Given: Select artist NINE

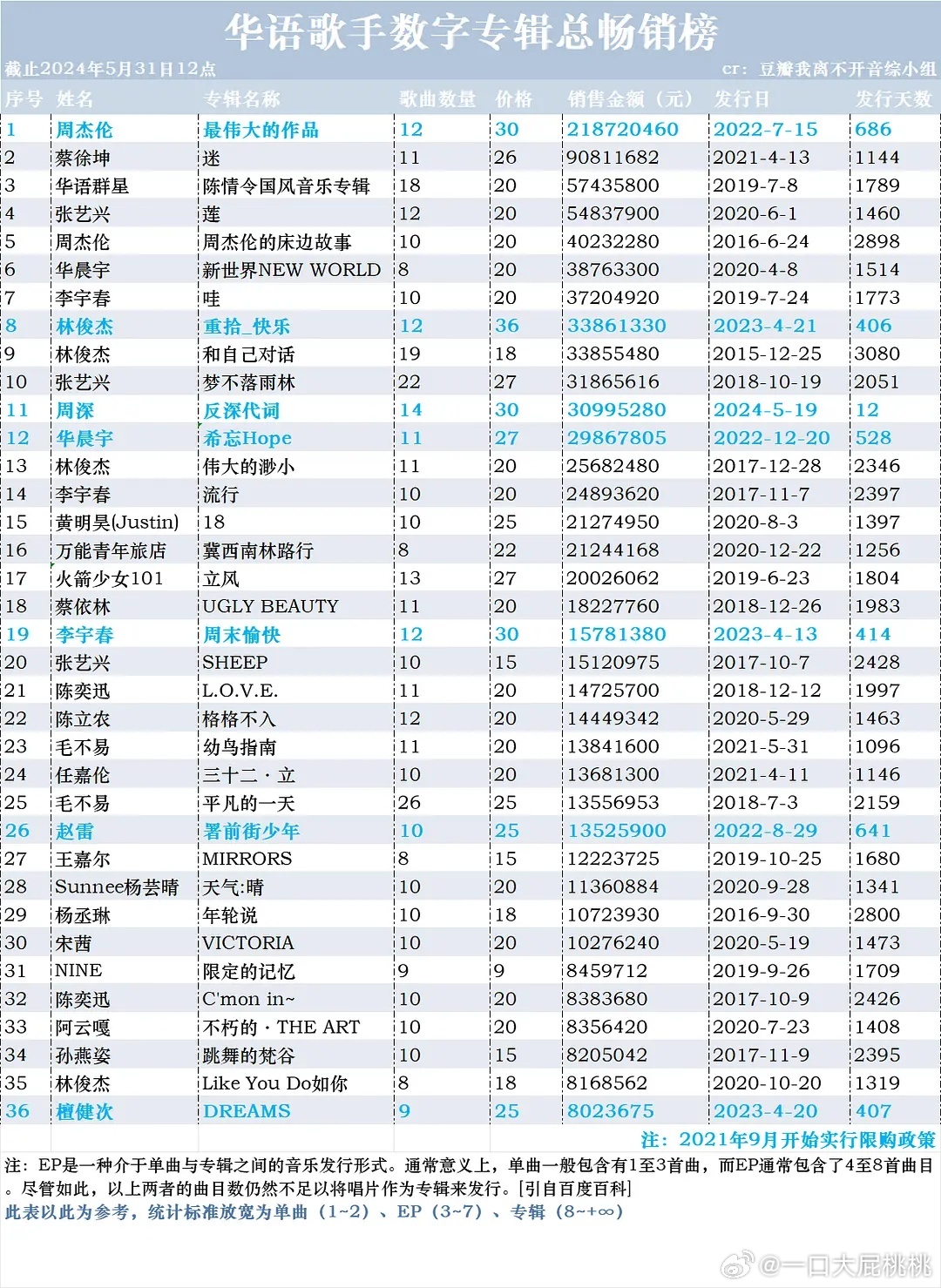Looking at the screenshot, I should click(78, 971).
